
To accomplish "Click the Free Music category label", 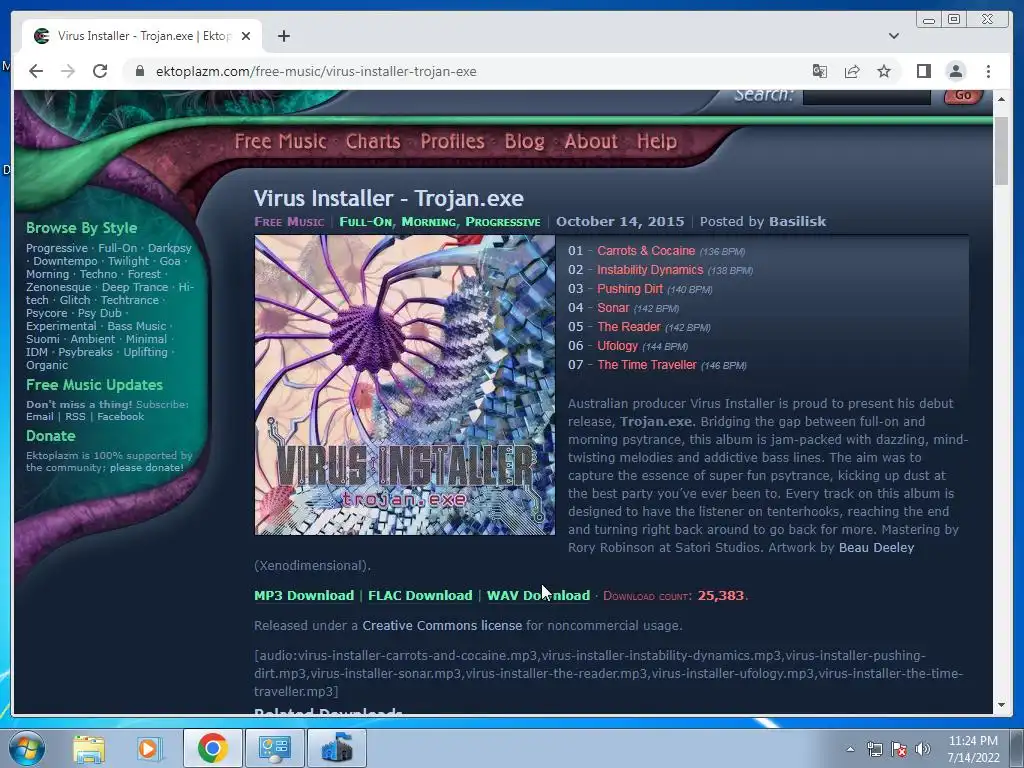I will coord(289,221).
